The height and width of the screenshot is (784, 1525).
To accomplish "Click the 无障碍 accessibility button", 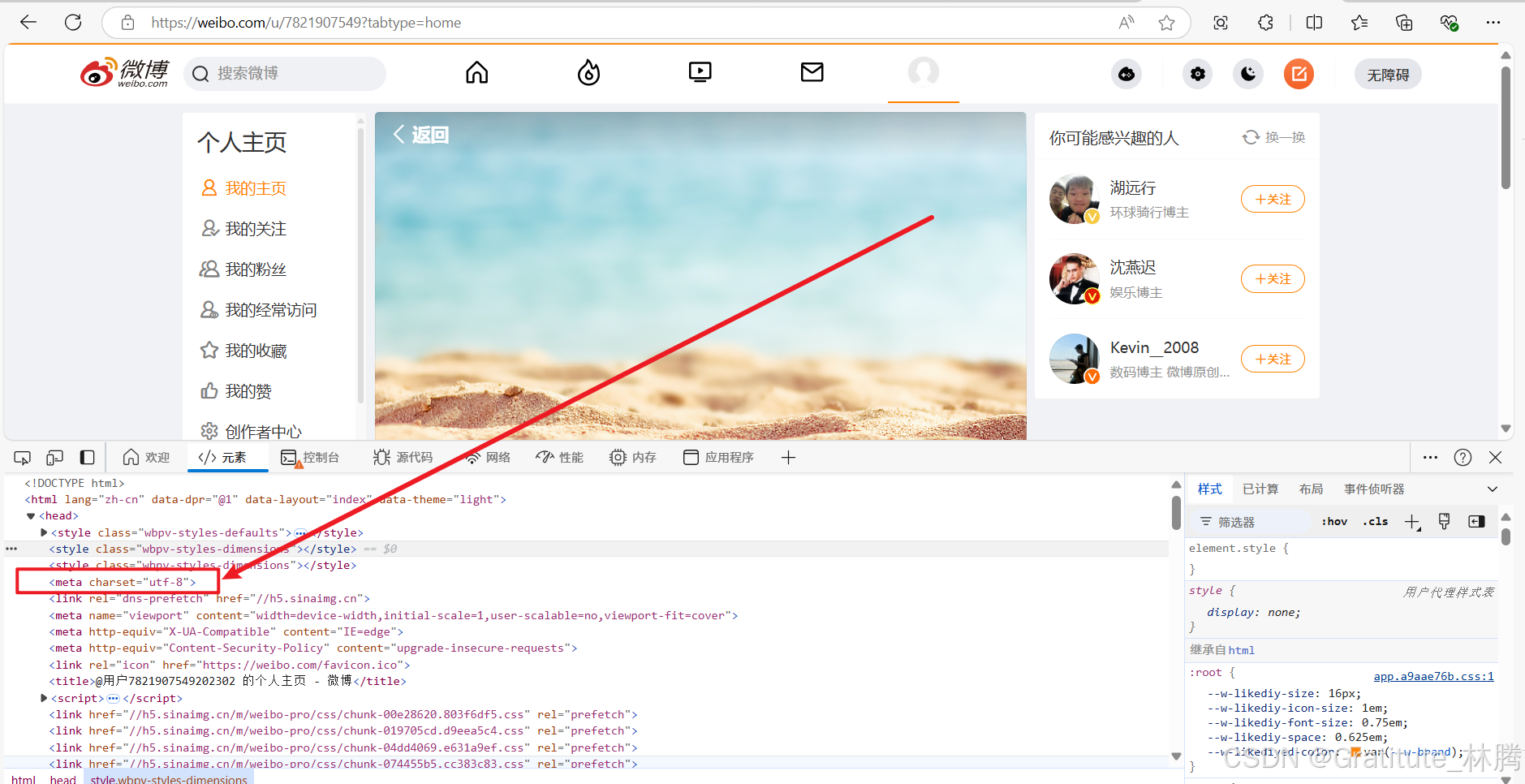I will pos(1388,75).
